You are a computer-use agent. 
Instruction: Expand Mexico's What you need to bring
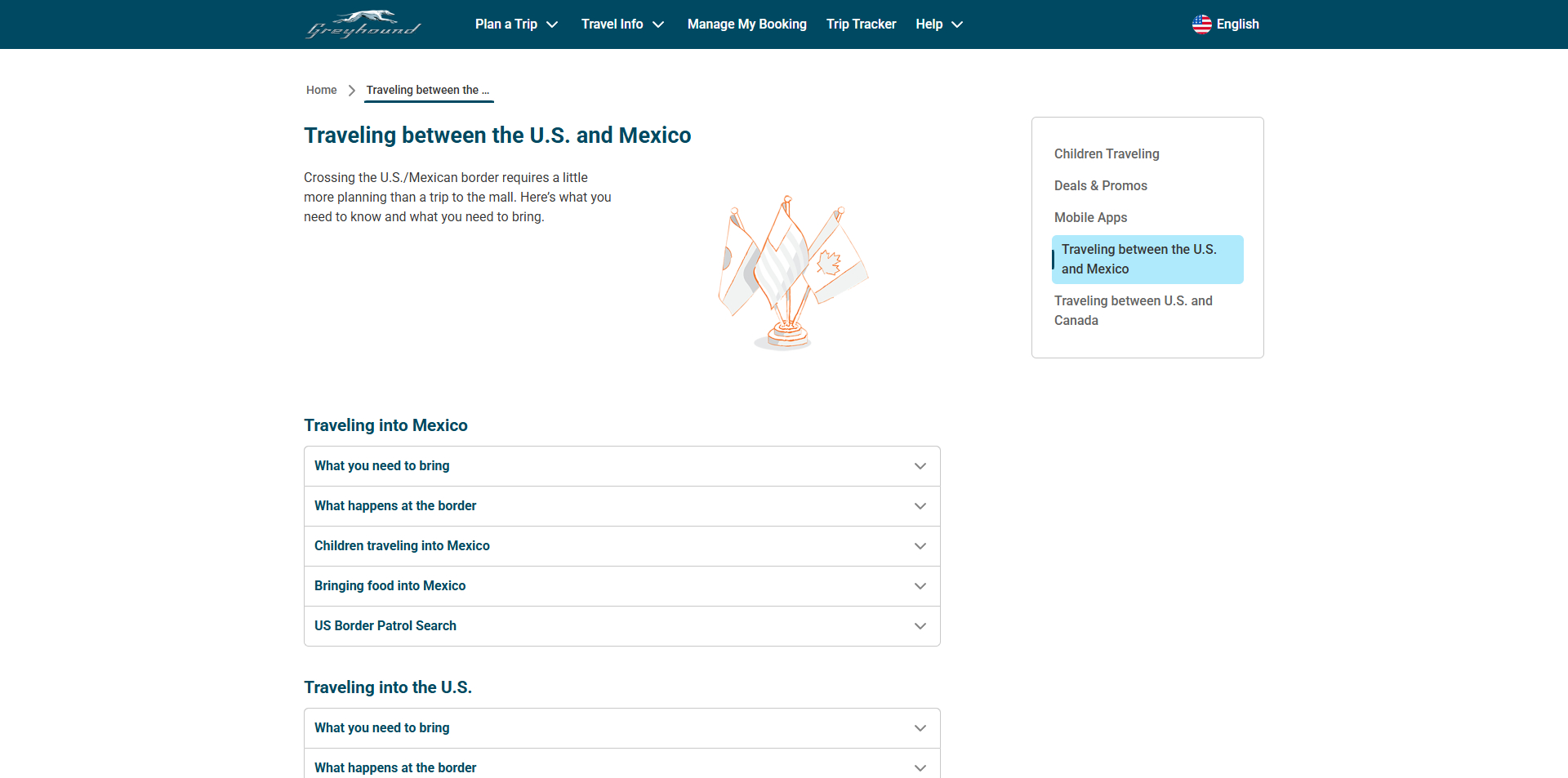click(621, 466)
